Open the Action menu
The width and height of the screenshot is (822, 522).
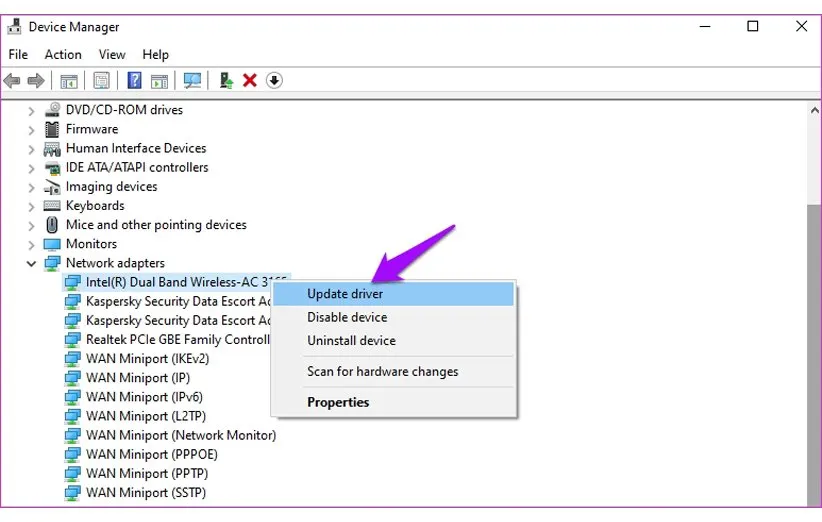(63, 55)
